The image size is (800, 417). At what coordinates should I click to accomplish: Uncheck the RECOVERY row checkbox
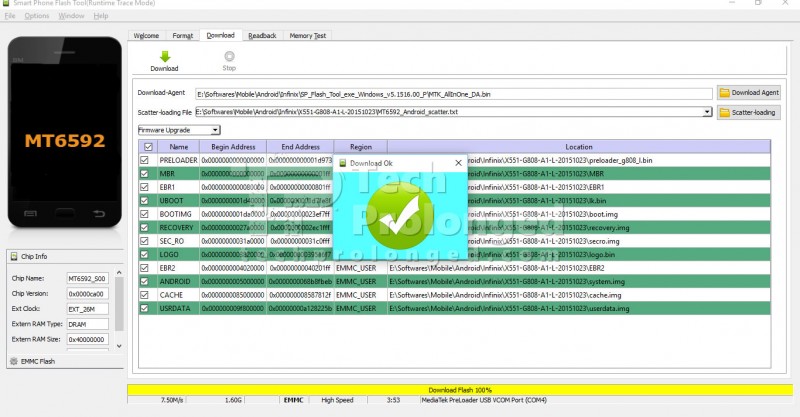coord(144,228)
